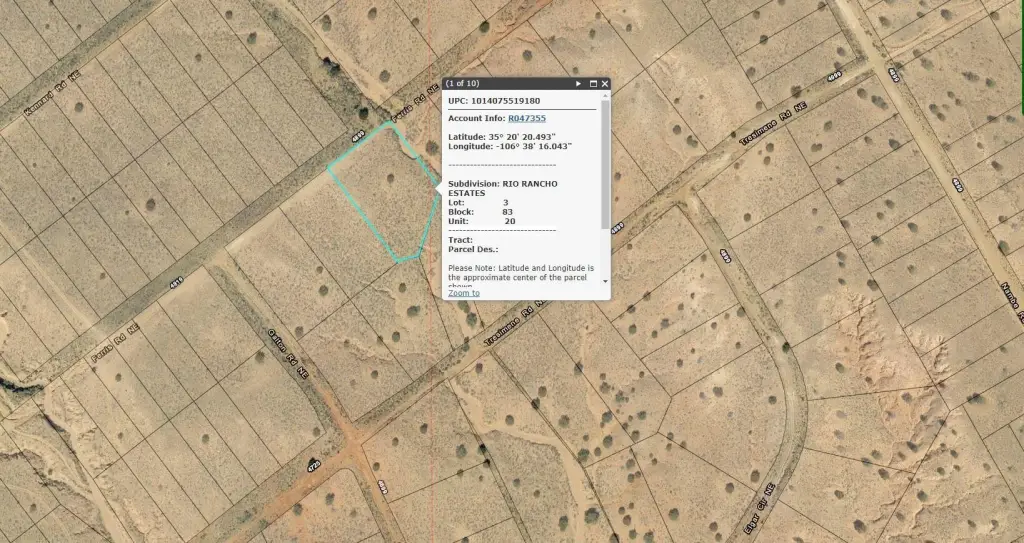Viewport: 1024px width, 543px height.
Task: Click the popup vertical scrollbar thumb
Action: [x=605, y=160]
